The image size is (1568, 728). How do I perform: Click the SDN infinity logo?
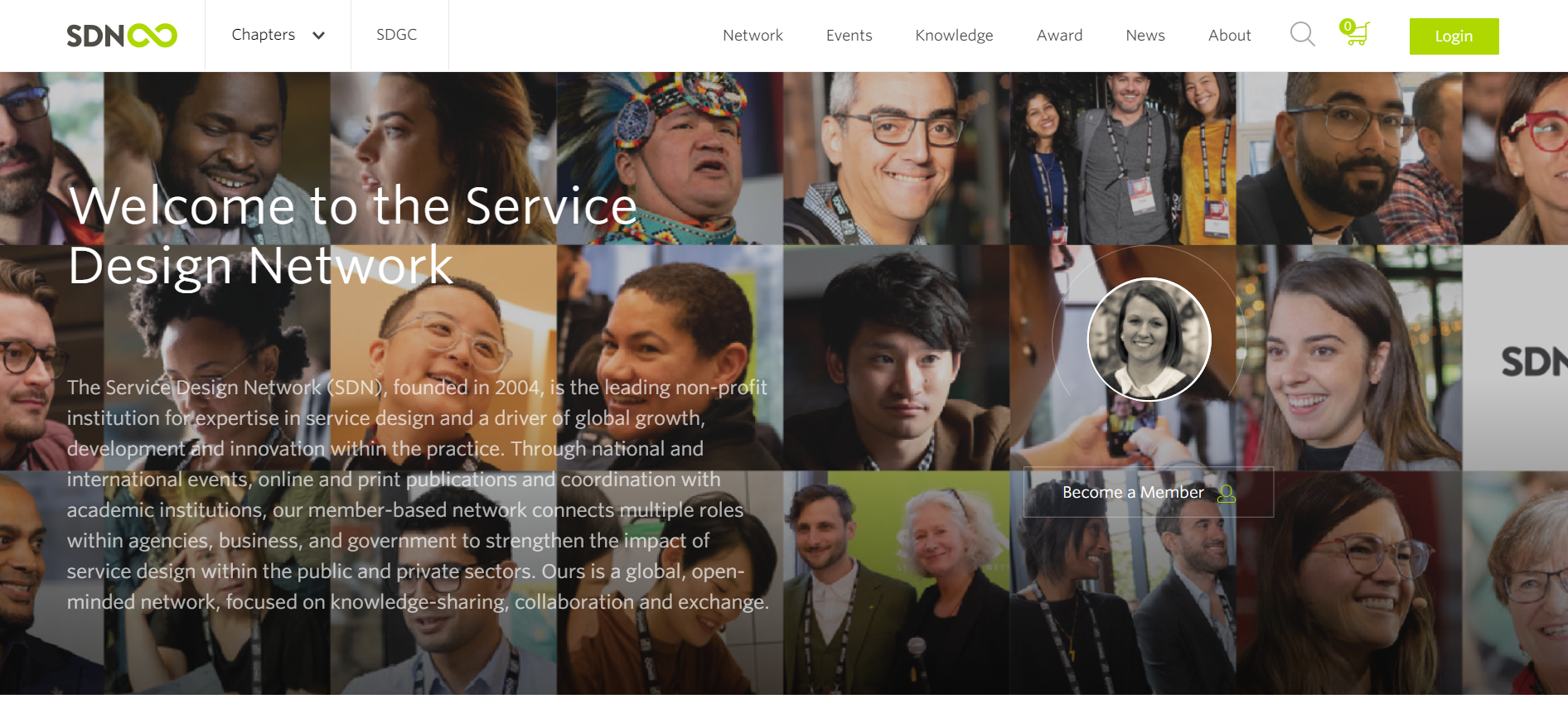[122, 36]
